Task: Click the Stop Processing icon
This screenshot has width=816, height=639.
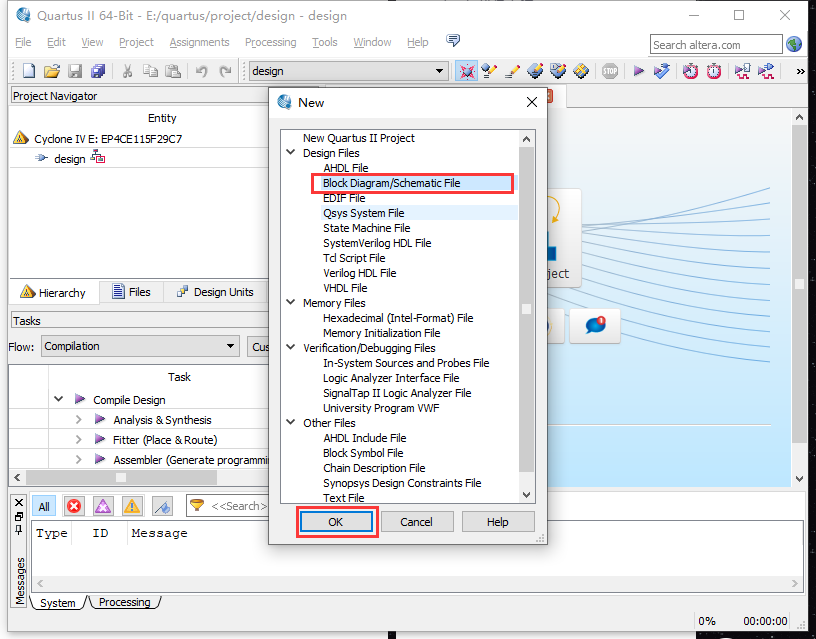Action: tap(610, 71)
